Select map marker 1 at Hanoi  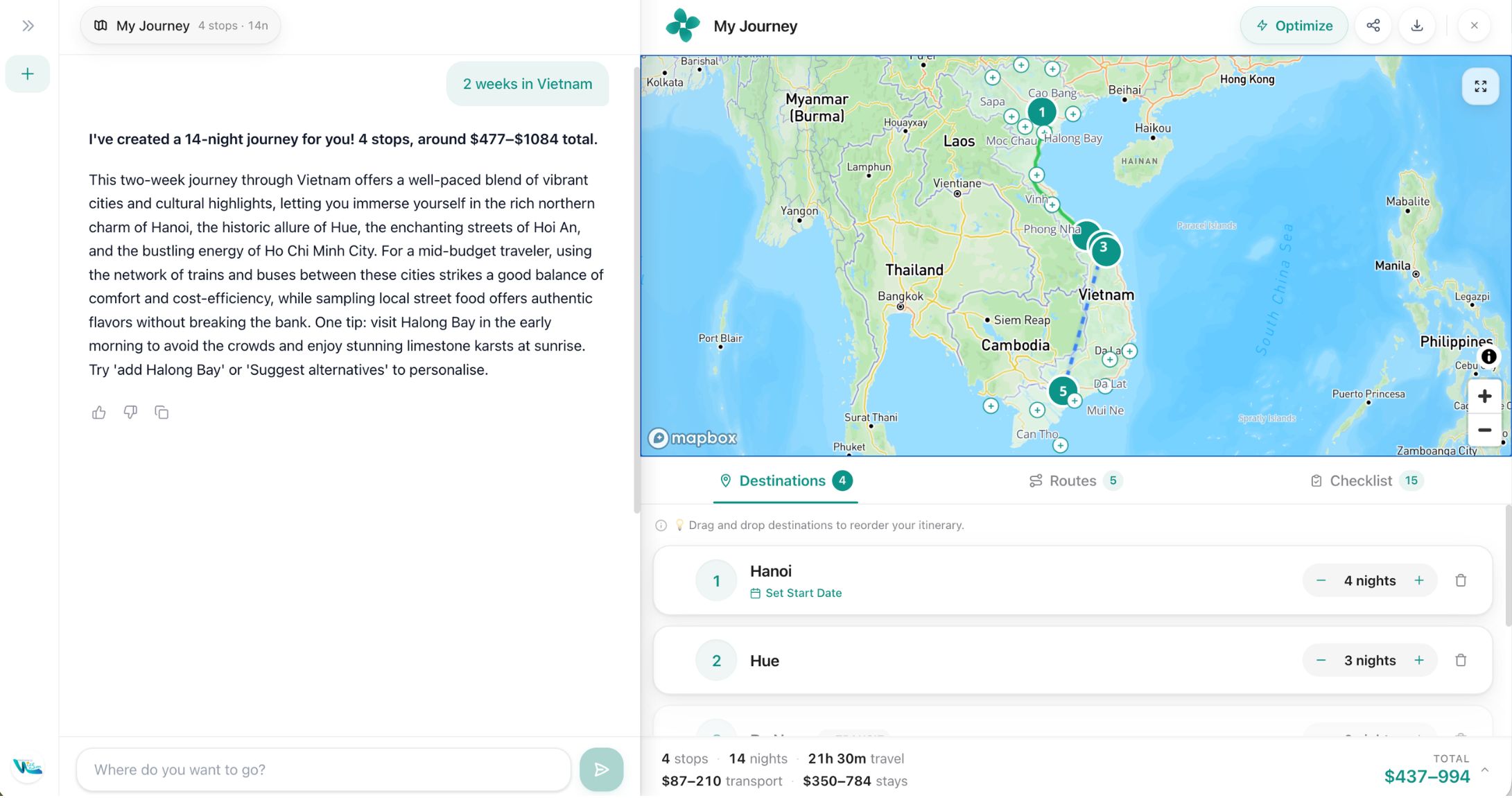tap(1041, 112)
